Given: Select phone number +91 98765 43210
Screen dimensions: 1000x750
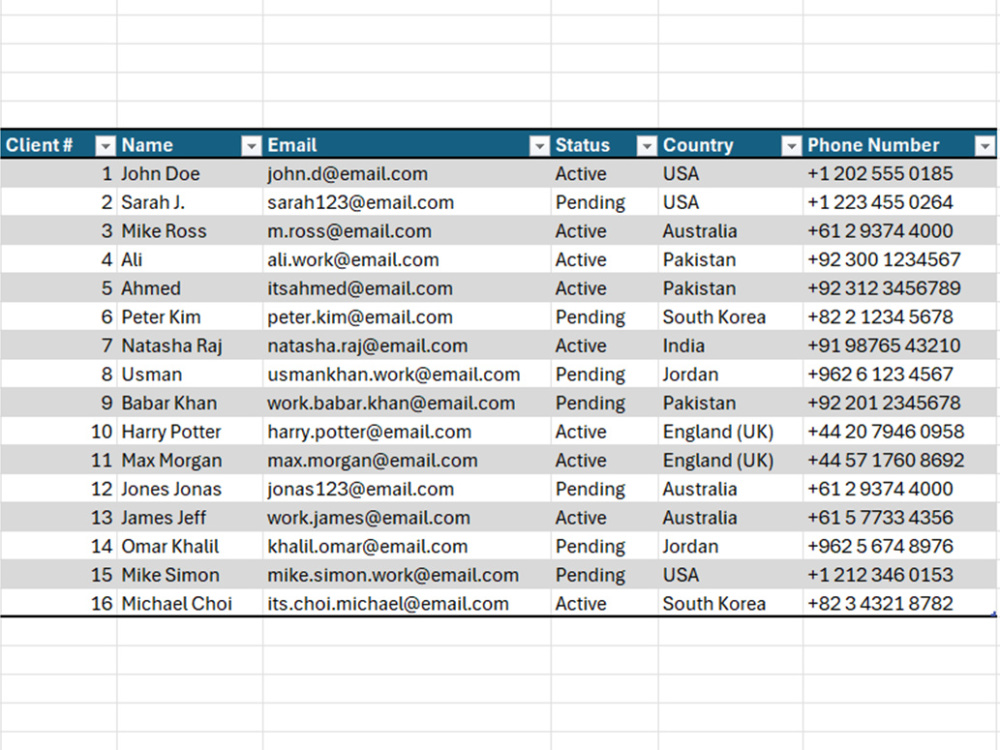Looking at the screenshot, I should pyautogui.click(x=899, y=346).
